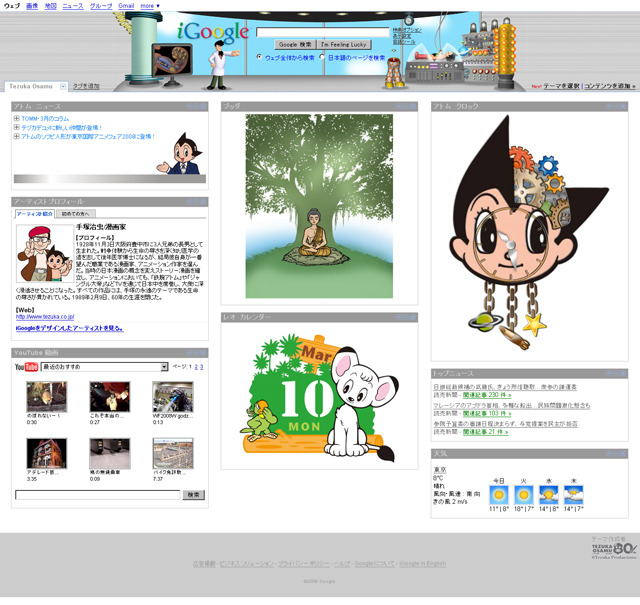Open the トップニュース gadget menu arrow
Image resolution: width=640 pixels, height=605 pixels.
click(609, 373)
